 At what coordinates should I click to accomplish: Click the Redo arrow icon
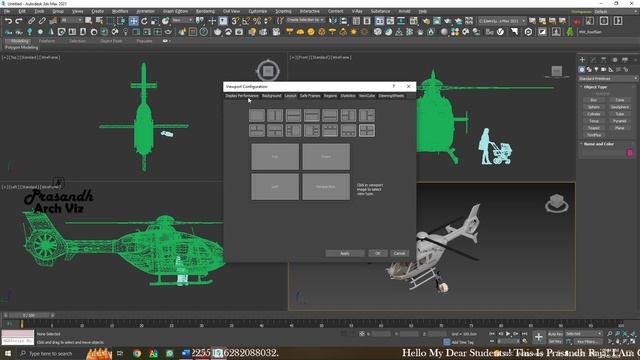(x=19, y=21)
